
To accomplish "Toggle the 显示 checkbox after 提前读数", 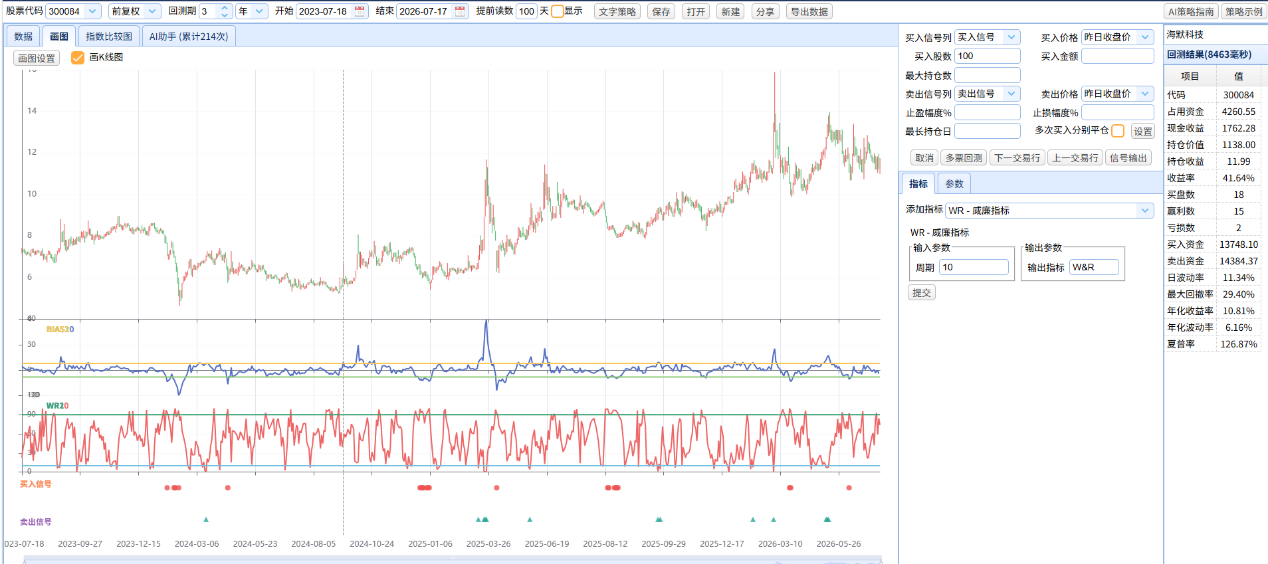I will (x=557, y=11).
